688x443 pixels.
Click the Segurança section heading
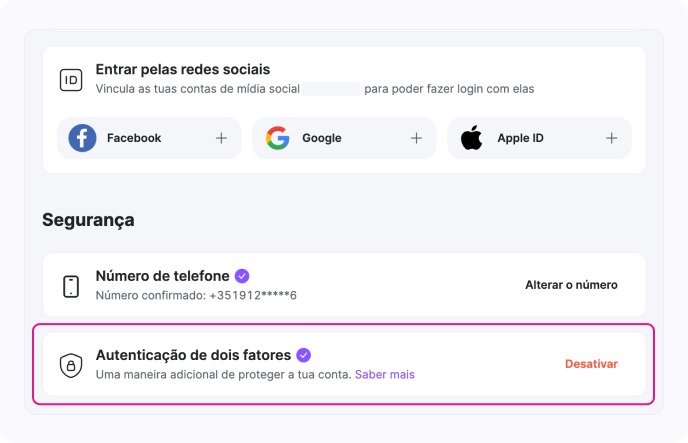[88, 220]
